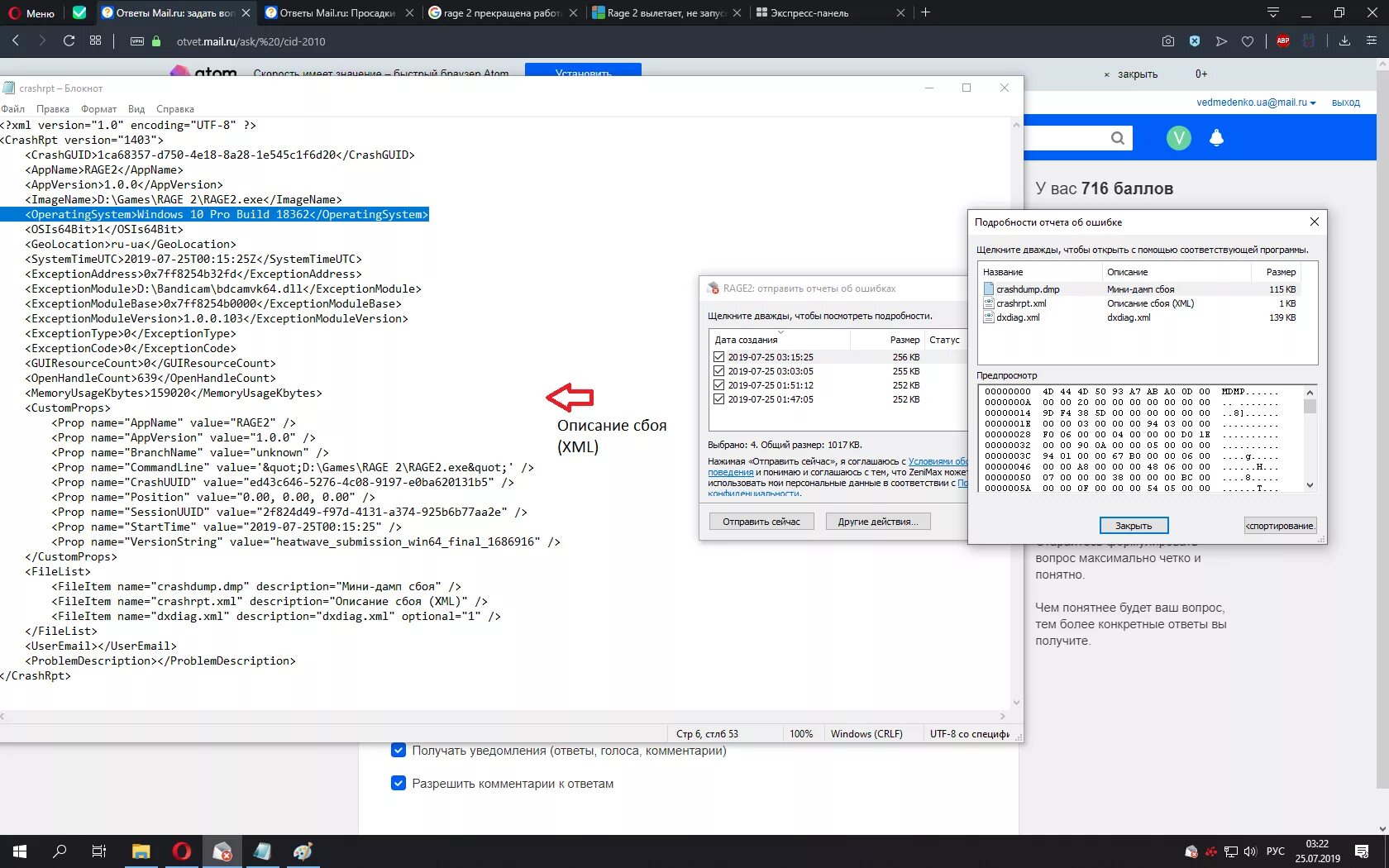
Task: Toggle 'Получать уведомления' checkbox
Action: [399, 751]
